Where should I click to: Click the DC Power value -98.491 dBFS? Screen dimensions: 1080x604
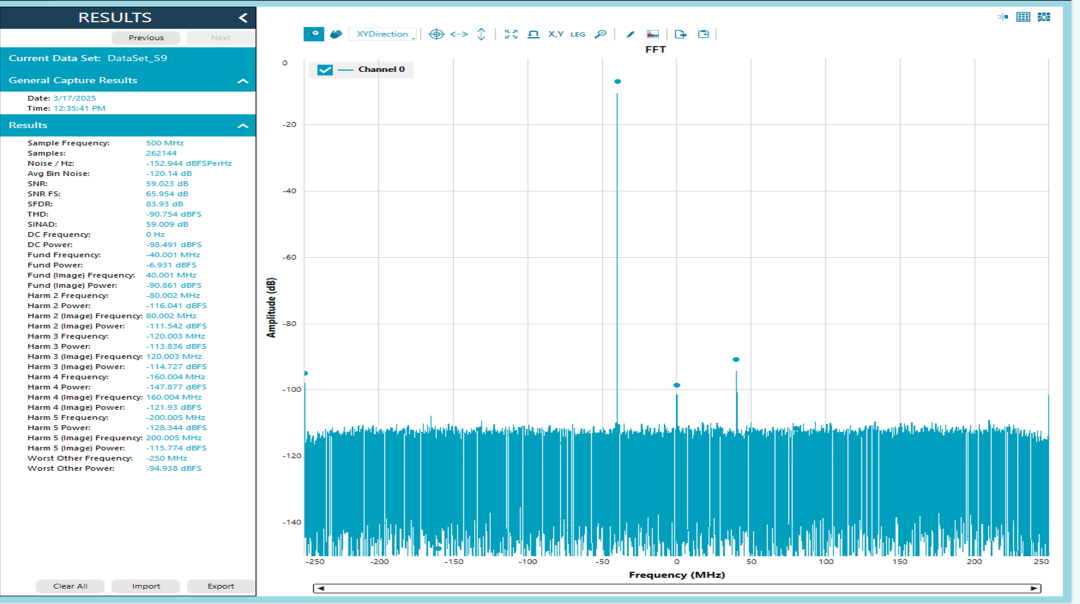pos(174,244)
